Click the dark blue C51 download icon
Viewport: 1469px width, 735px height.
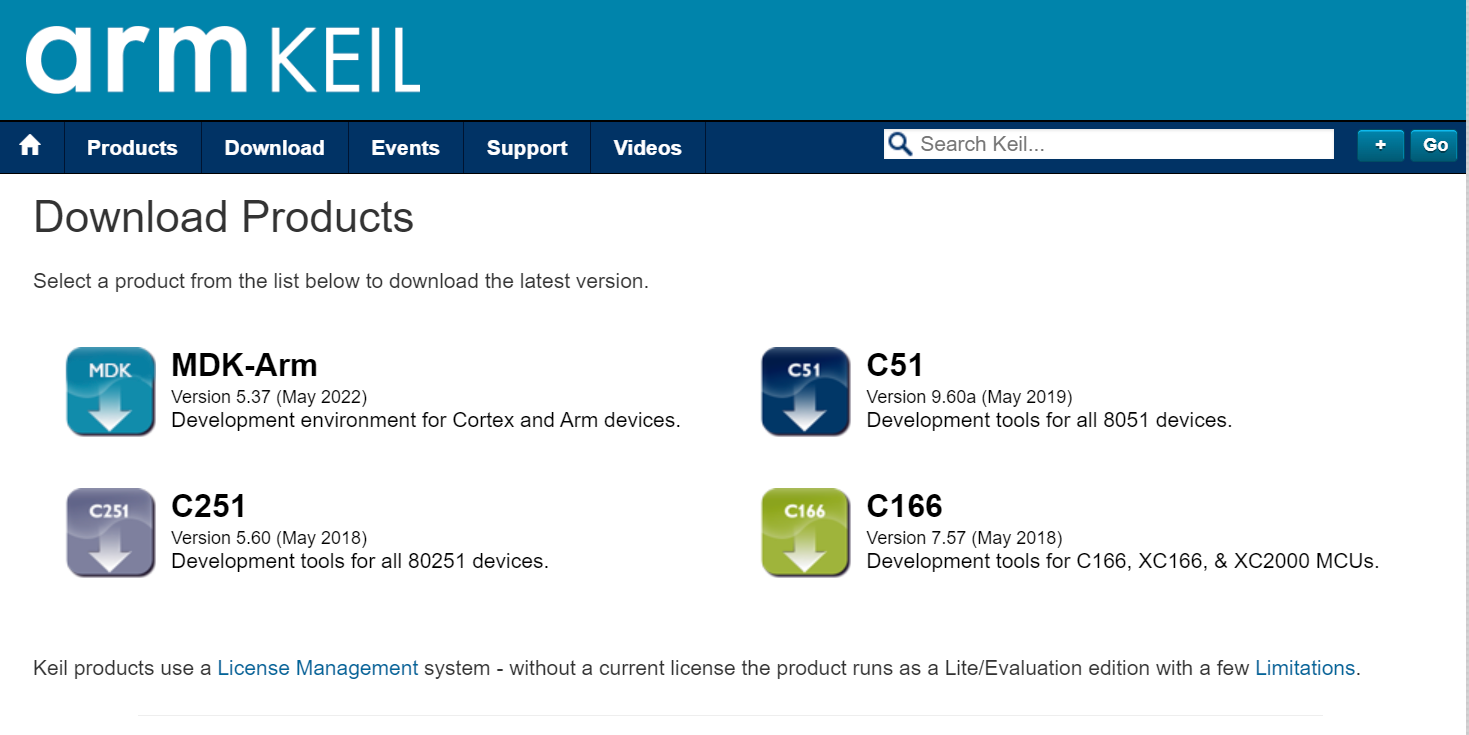click(x=805, y=391)
